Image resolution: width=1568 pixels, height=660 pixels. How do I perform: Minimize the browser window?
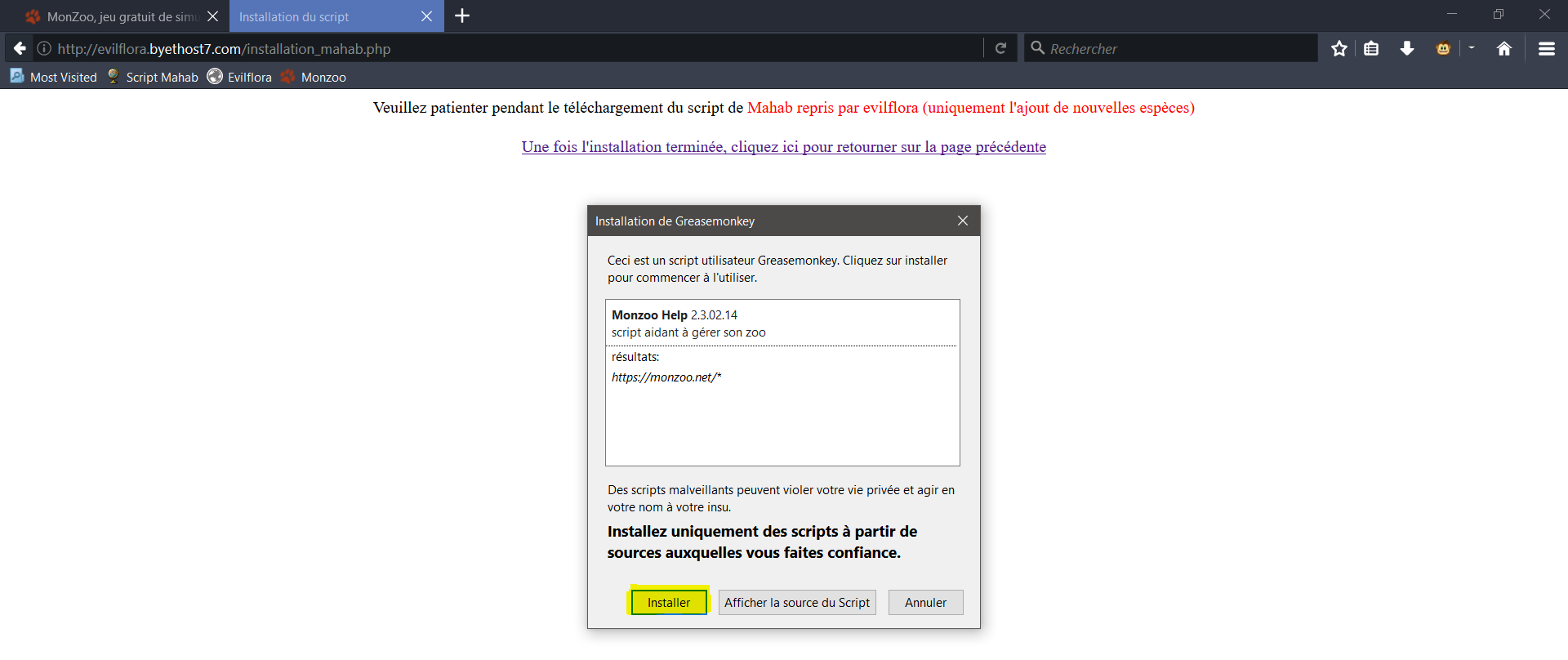[x=1452, y=15]
